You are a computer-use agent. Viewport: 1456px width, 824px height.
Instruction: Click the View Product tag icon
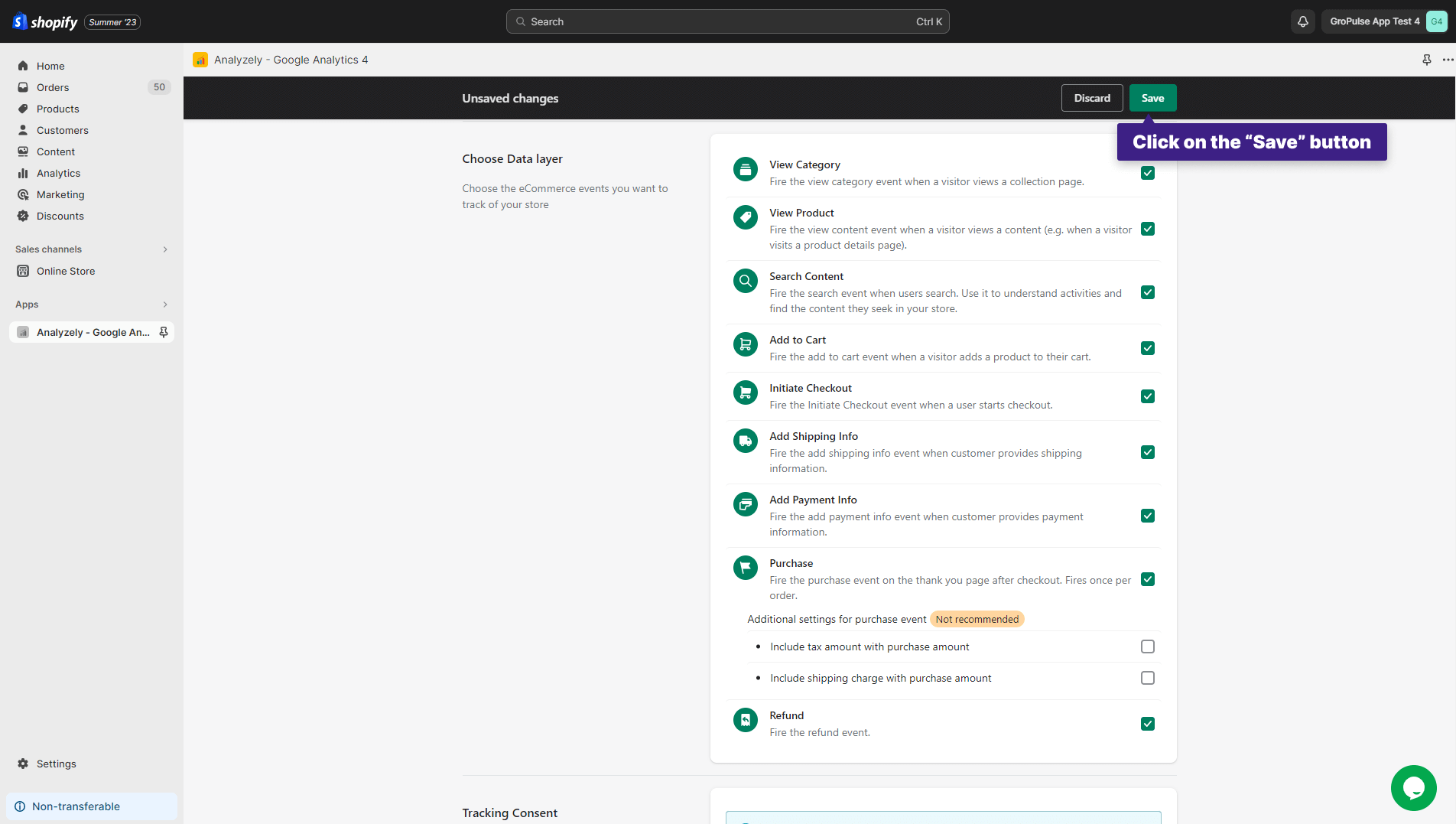coord(745,217)
